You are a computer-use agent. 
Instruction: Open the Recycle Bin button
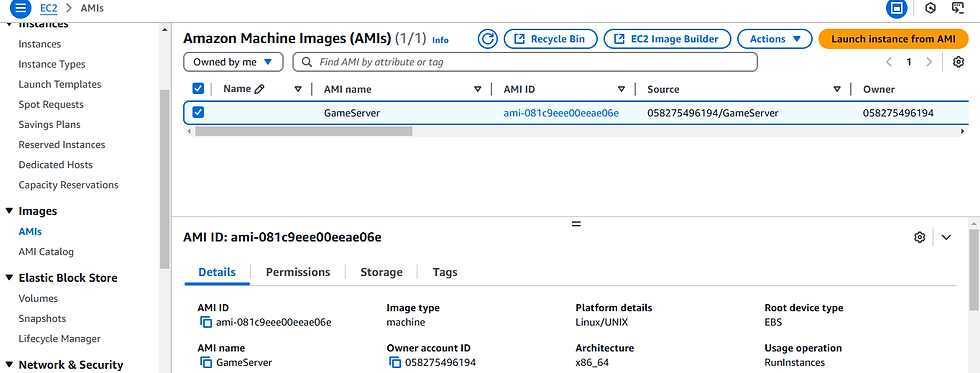[550, 39]
